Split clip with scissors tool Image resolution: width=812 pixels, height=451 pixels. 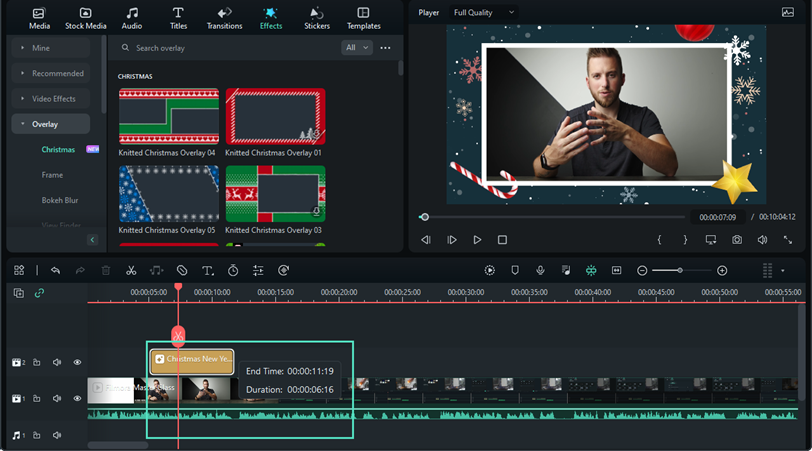pyautogui.click(x=131, y=270)
